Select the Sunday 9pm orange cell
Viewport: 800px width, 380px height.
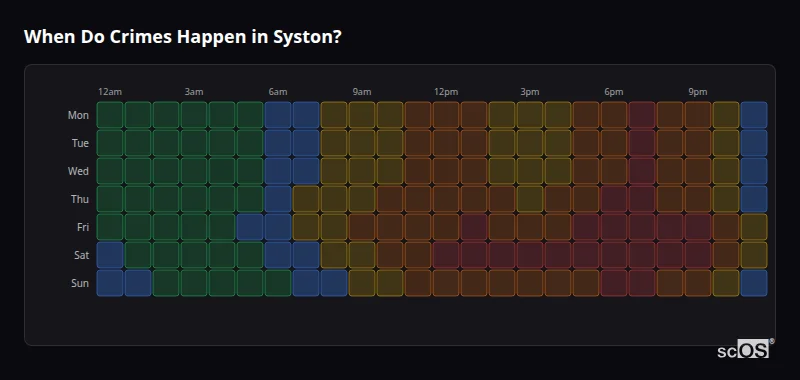click(x=697, y=283)
